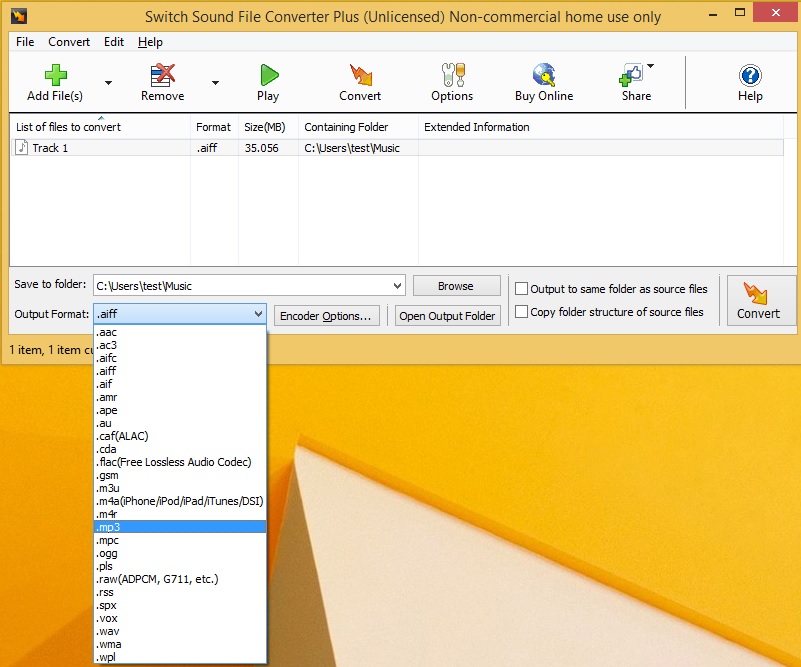
Task: Open the Edit menu
Action: click(x=114, y=42)
